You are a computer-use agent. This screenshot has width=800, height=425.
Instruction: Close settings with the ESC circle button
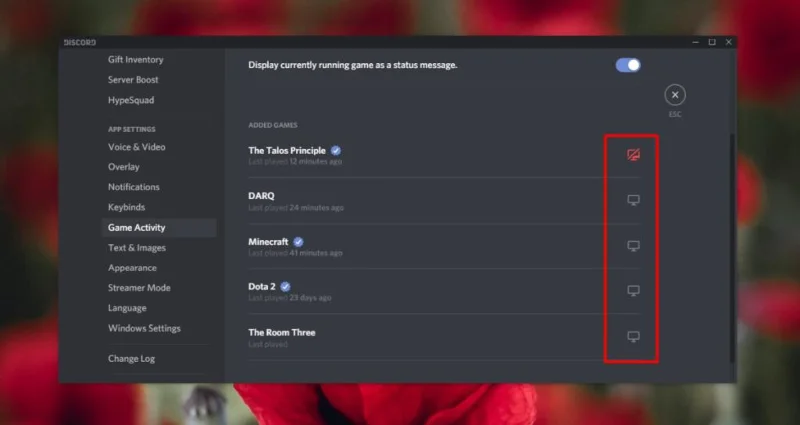pyautogui.click(x=675, y=95)
